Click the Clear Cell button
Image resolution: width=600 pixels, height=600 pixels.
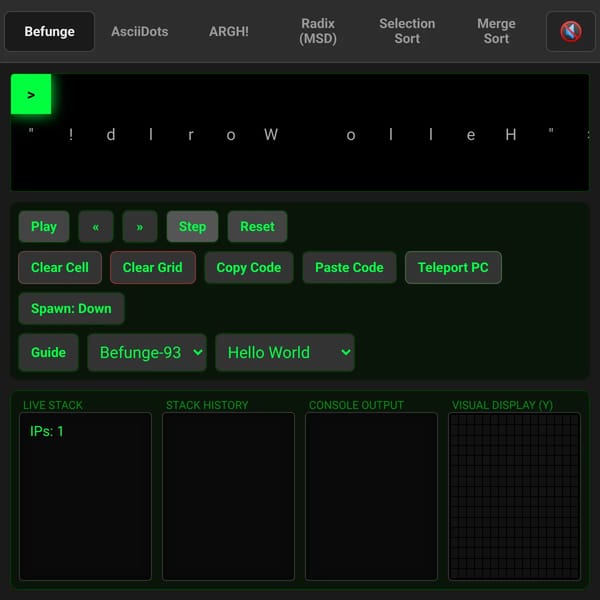(60, 267)
